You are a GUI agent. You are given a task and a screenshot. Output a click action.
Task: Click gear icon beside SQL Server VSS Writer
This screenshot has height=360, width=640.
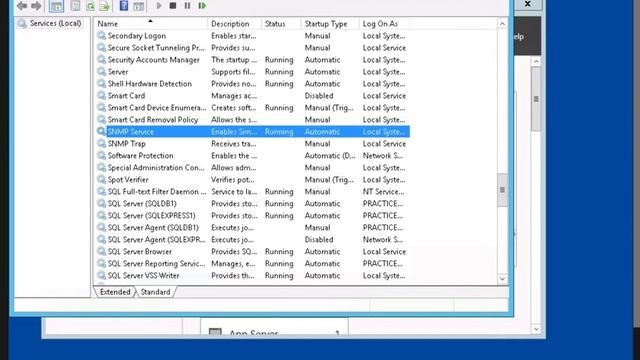click(x=101, y=276)
